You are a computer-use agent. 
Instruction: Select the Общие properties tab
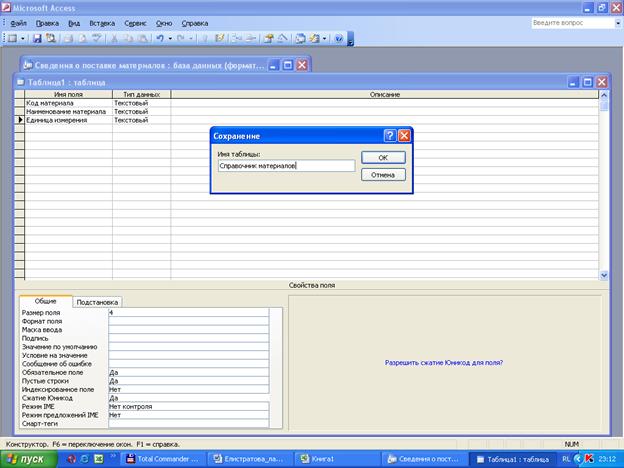[x=46, y=300]
